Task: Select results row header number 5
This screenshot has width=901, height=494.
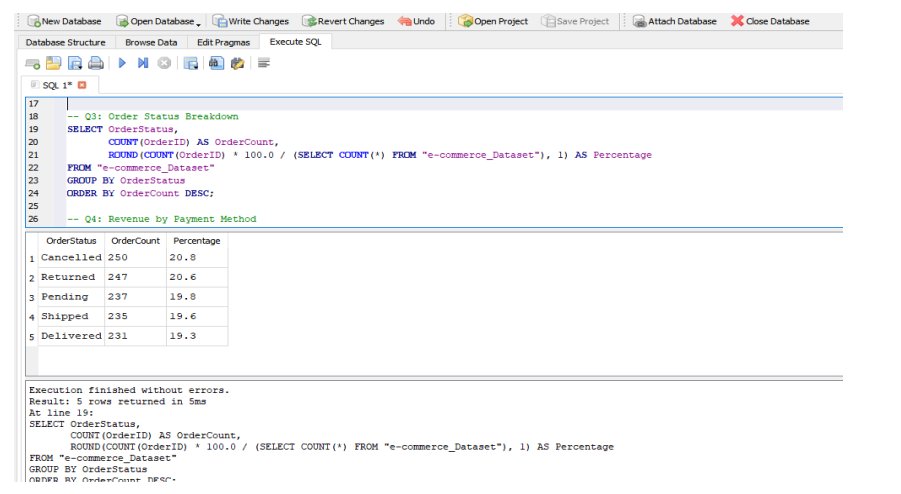Action: pyautogui.click(x=32, y=337)
